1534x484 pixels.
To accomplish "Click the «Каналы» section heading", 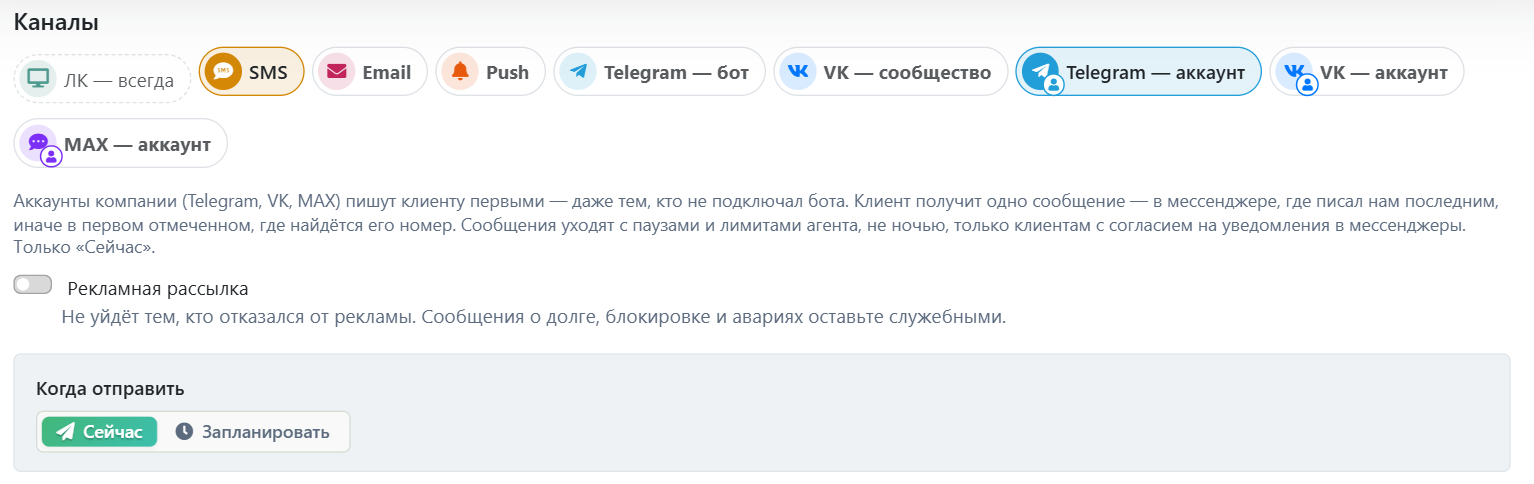I will [56, 21].
